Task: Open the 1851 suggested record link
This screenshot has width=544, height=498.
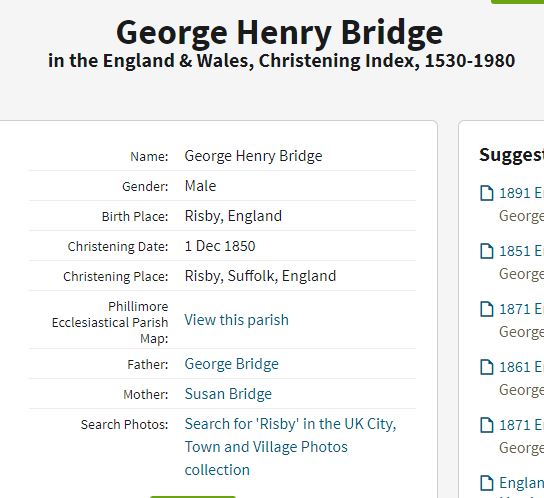Action: (x=521, y=251)
